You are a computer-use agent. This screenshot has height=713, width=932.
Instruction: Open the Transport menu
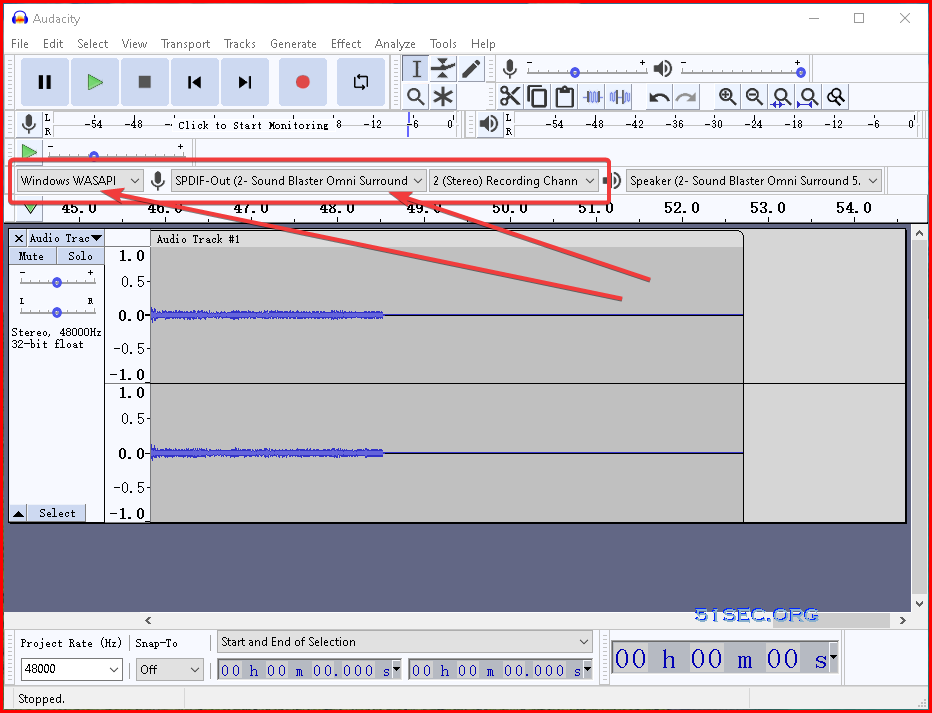[x=185, y=44]
